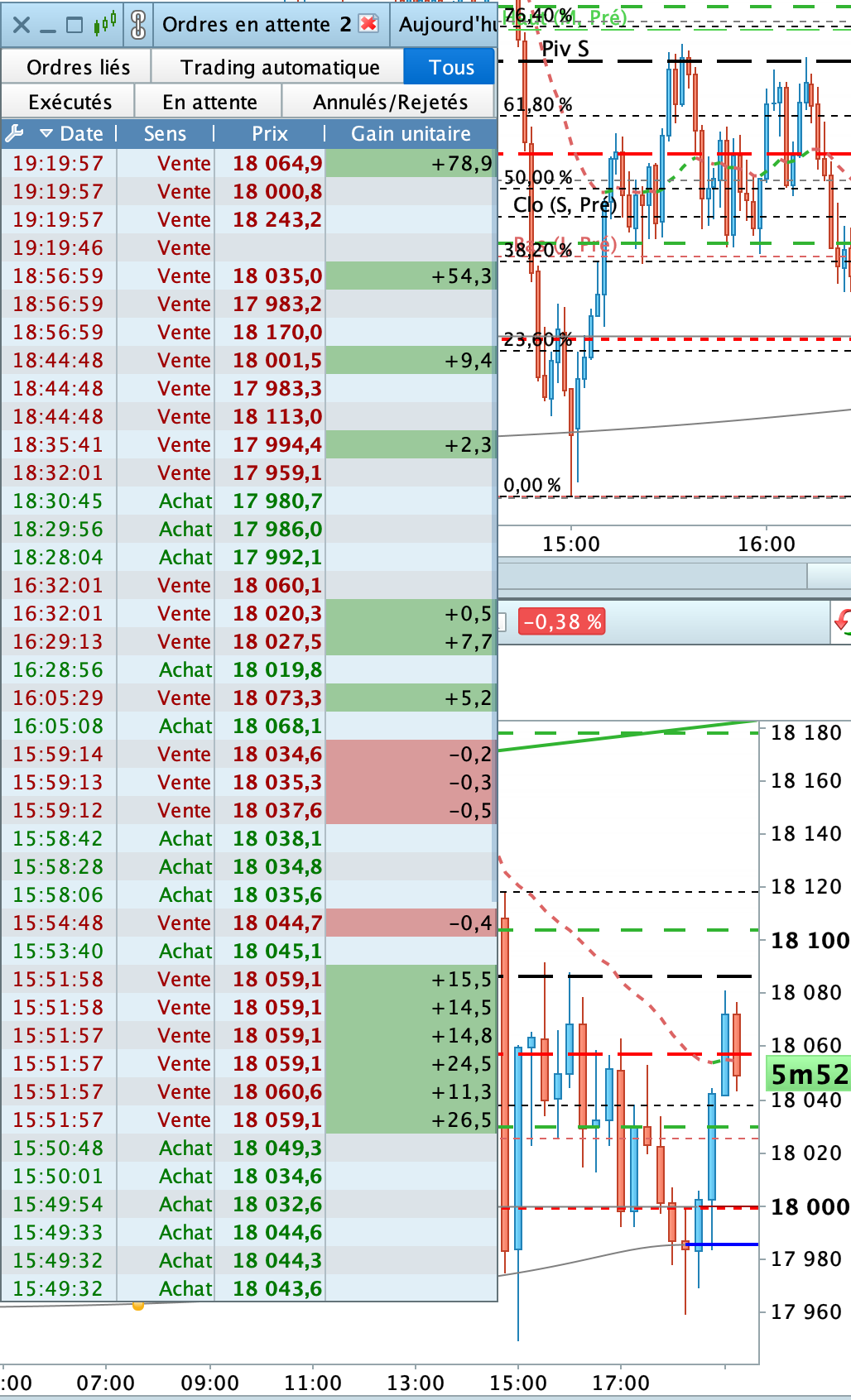Click the Ordres en attente 2 button
Screen dimensions: 851x1400
pyautogui.click(x=270, y=24)
